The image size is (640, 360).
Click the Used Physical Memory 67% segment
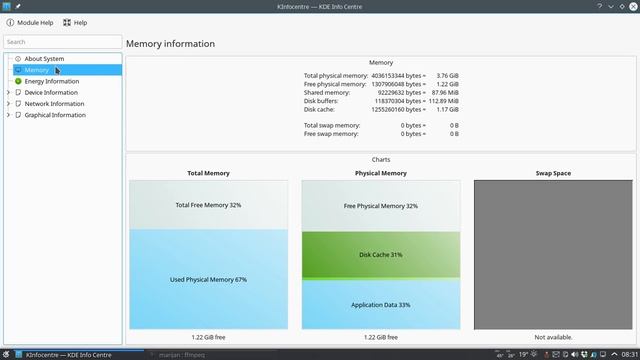[209, 280]
